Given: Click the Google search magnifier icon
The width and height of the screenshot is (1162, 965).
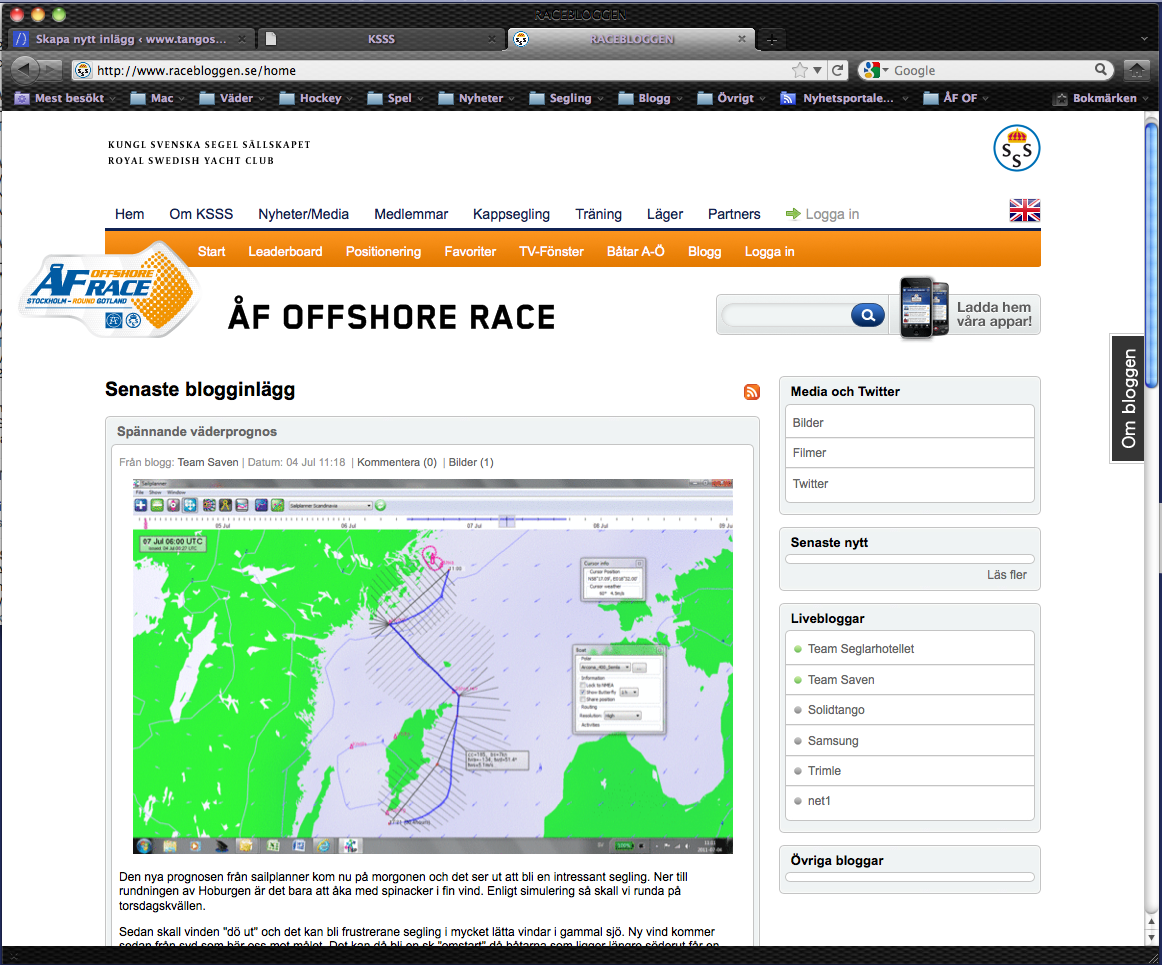Looking at the screenshot, I should click(1101, 70).
